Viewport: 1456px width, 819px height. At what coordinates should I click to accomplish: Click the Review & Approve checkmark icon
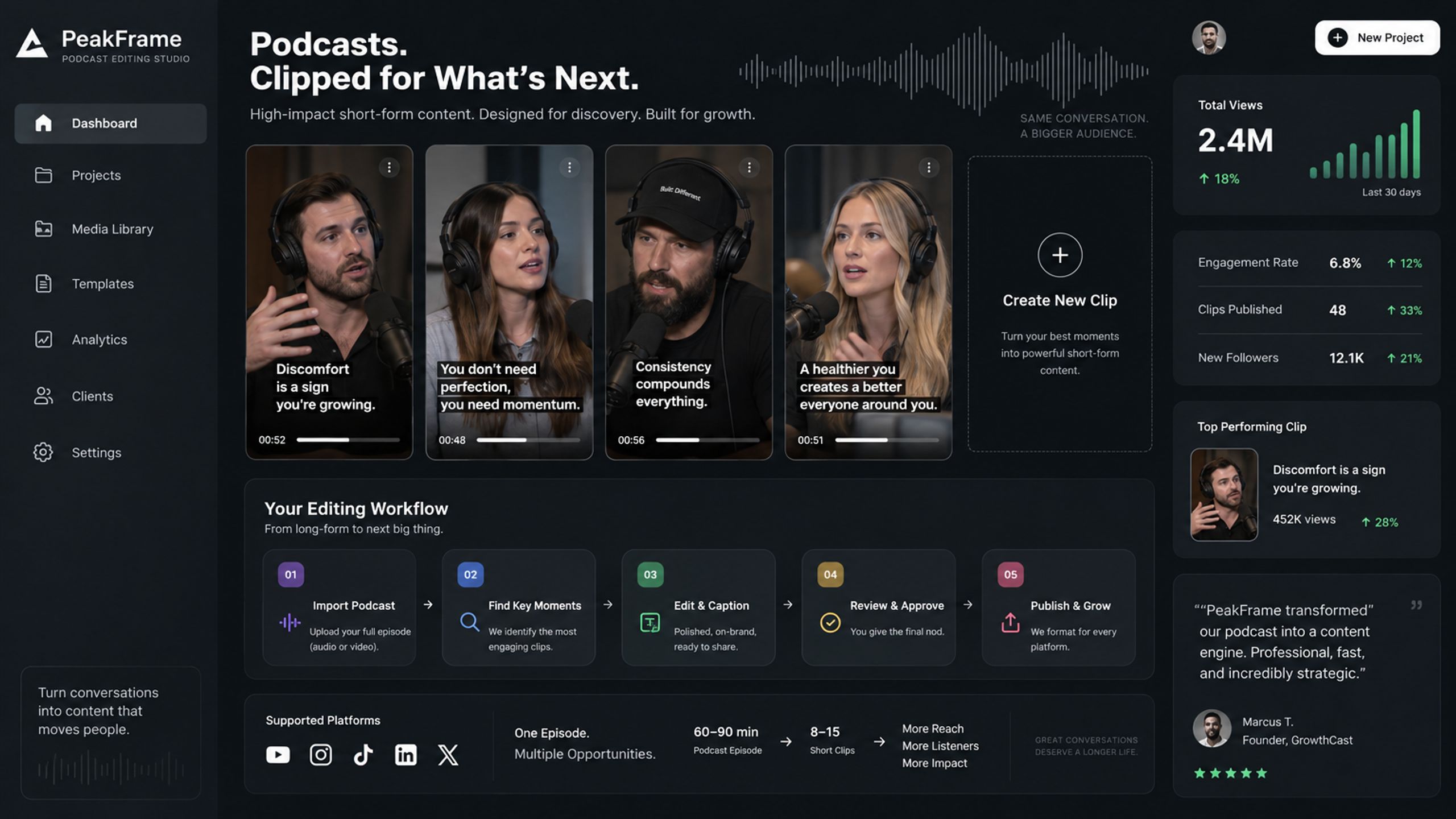(830, 622)
